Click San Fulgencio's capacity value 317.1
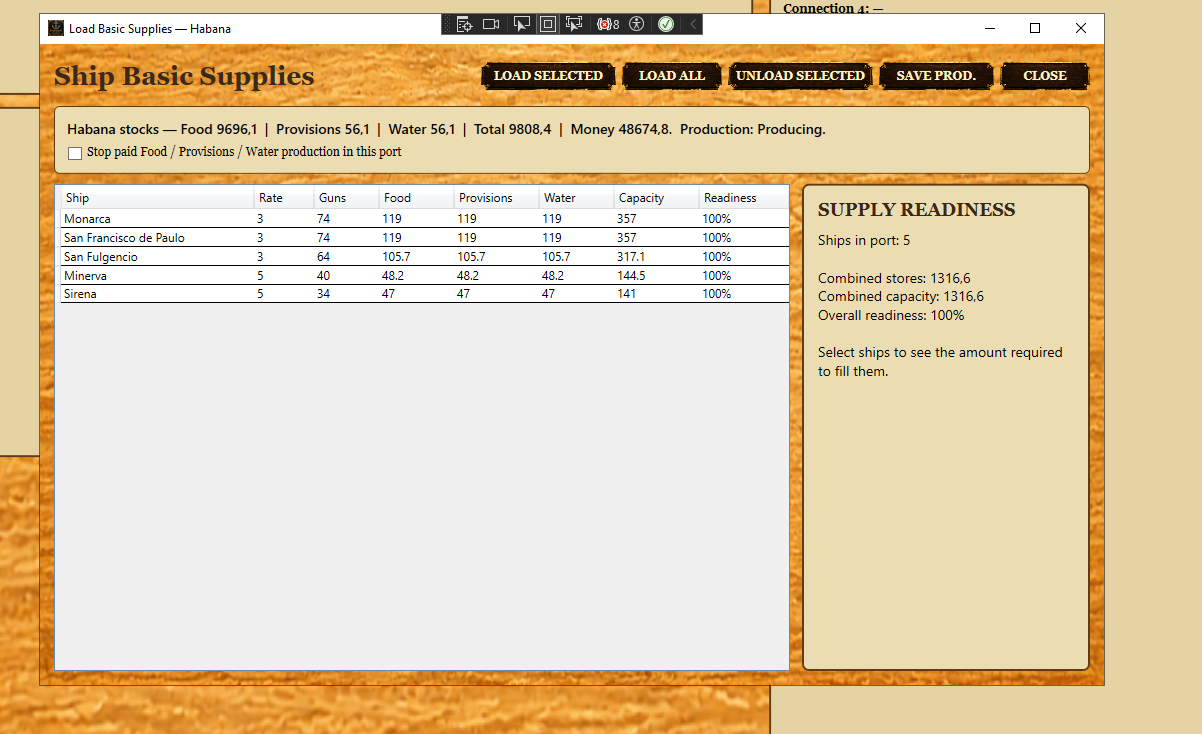Viewport: 1202px width, 734px height. [x=631, y=257]
